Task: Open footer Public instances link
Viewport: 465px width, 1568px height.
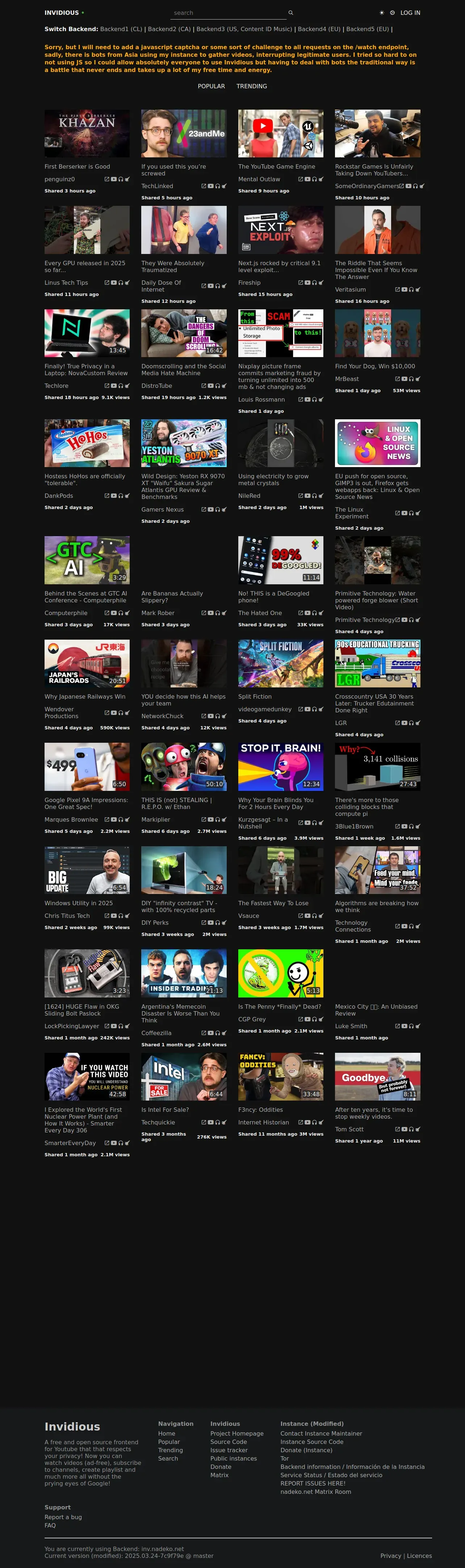Action: click(x=234, y=1458)
